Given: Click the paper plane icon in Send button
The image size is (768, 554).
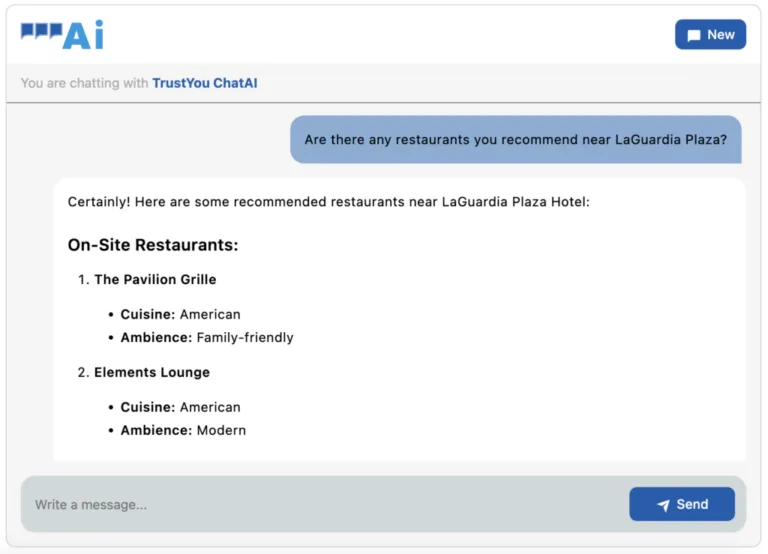Looking at the screenshot, I should [x=663, y=505].
